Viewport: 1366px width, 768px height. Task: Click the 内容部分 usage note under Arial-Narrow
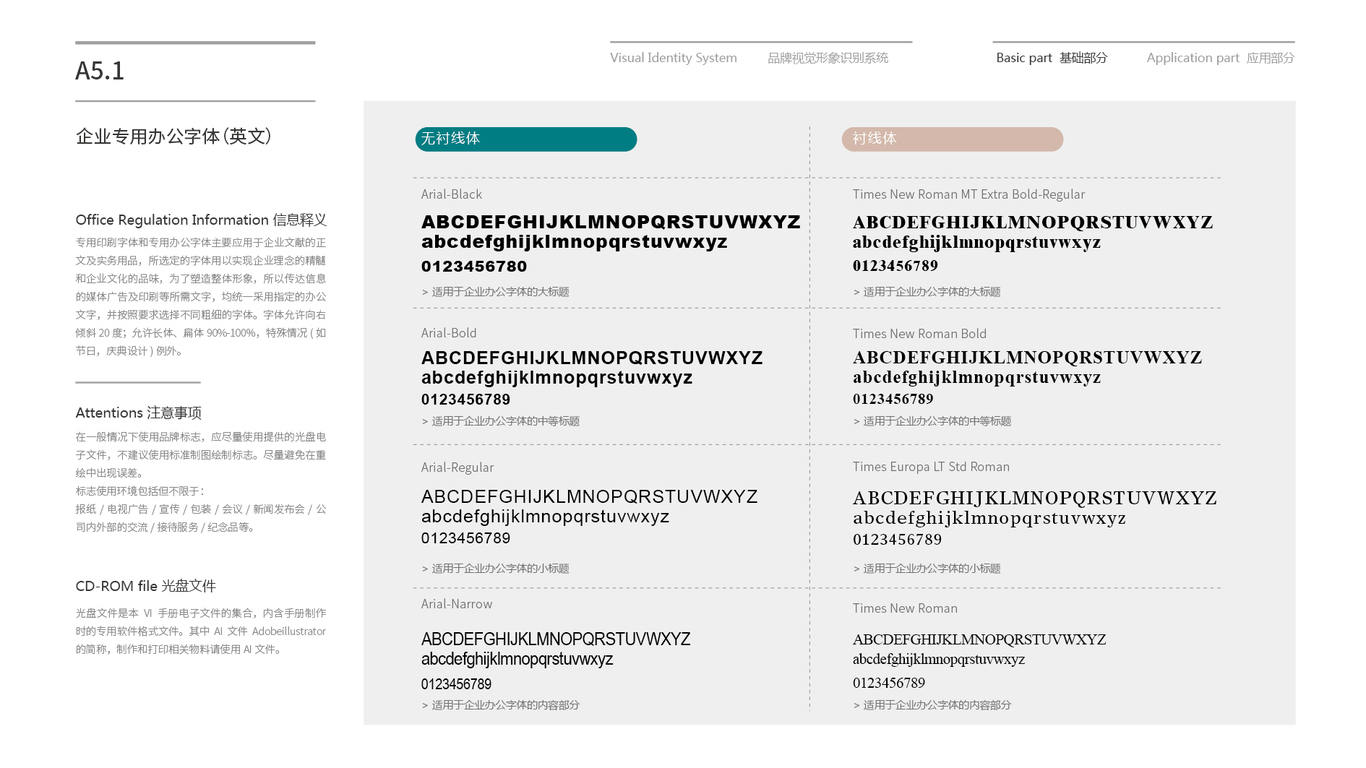(501, 705)
